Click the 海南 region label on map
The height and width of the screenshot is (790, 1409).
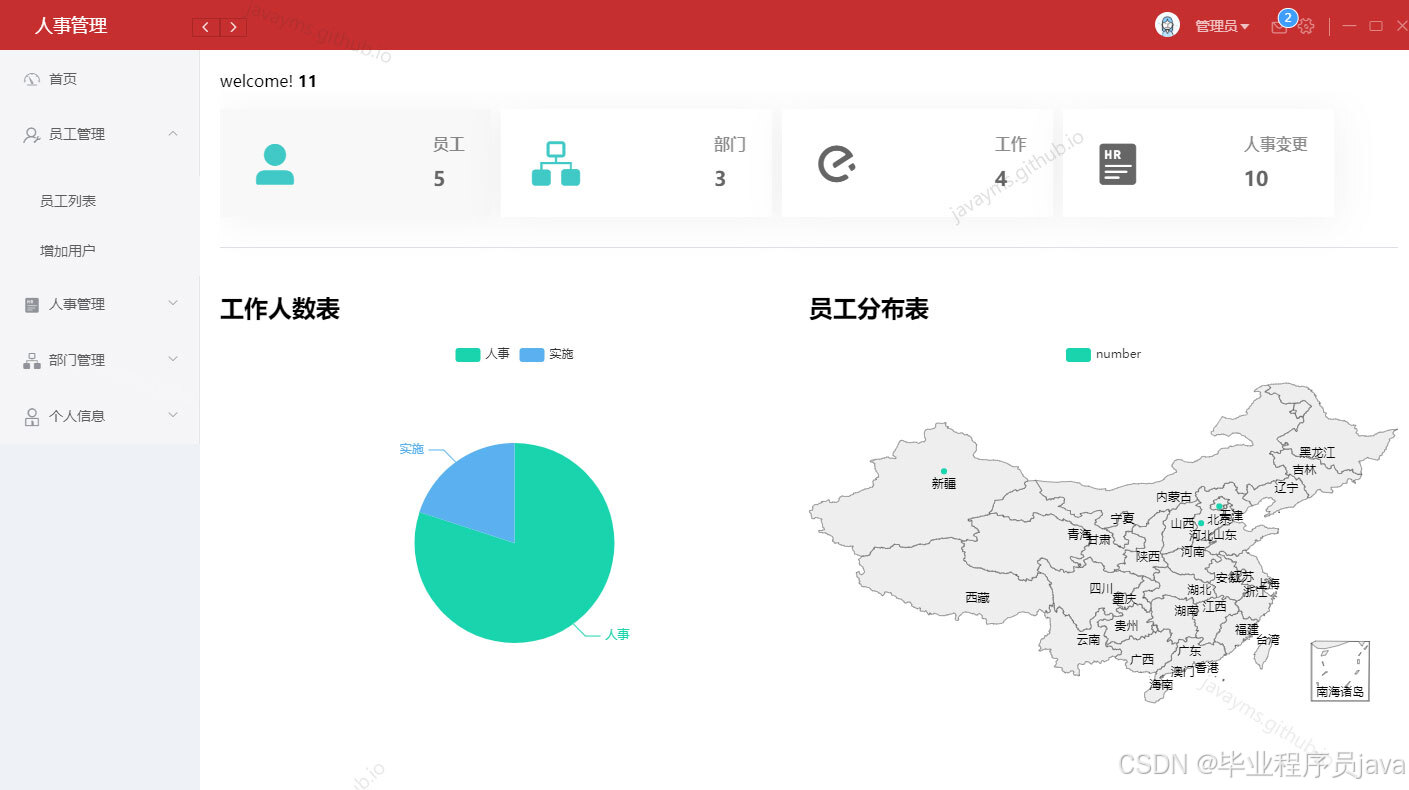[x=1161, y=685]
